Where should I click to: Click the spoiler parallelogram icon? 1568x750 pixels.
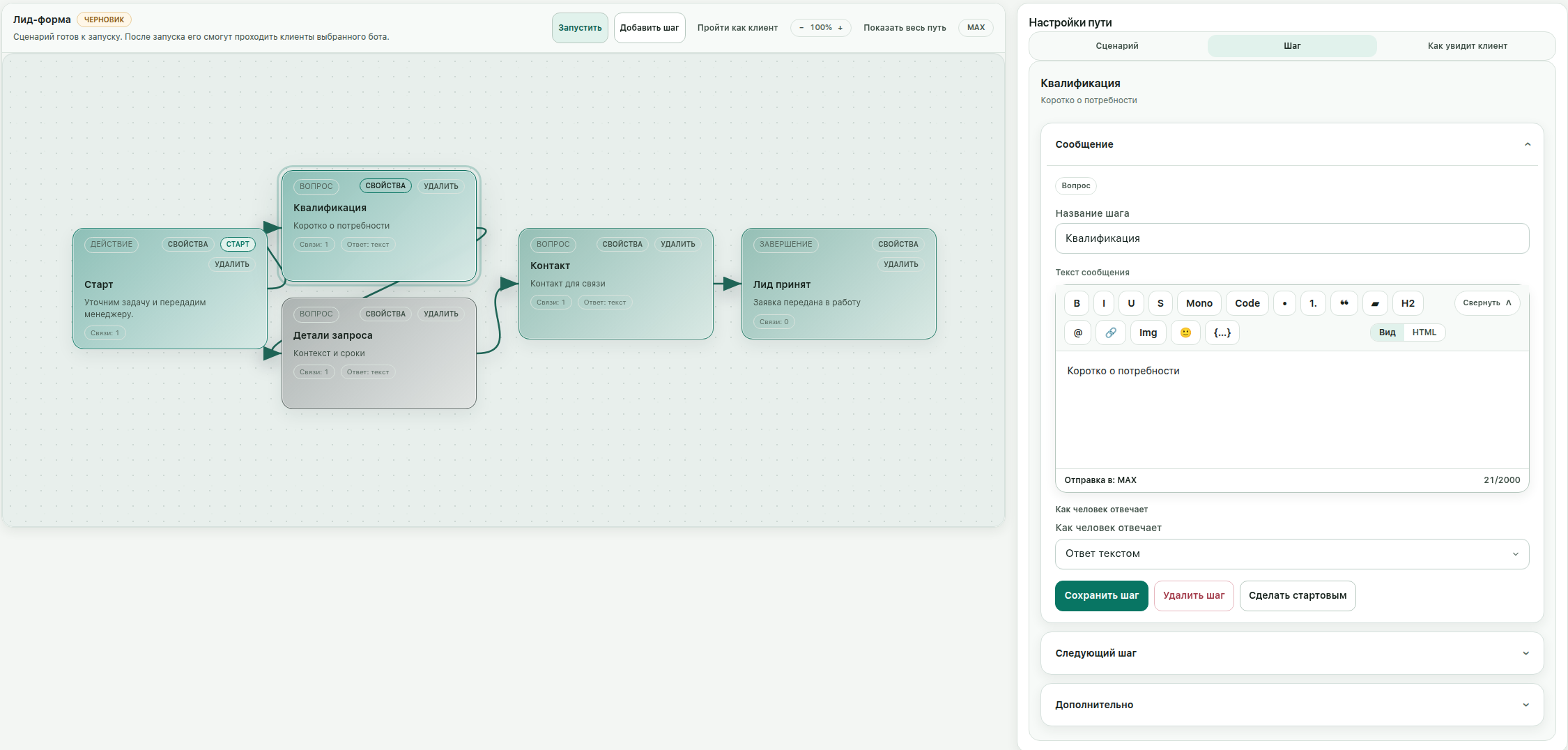point(1375,303)
